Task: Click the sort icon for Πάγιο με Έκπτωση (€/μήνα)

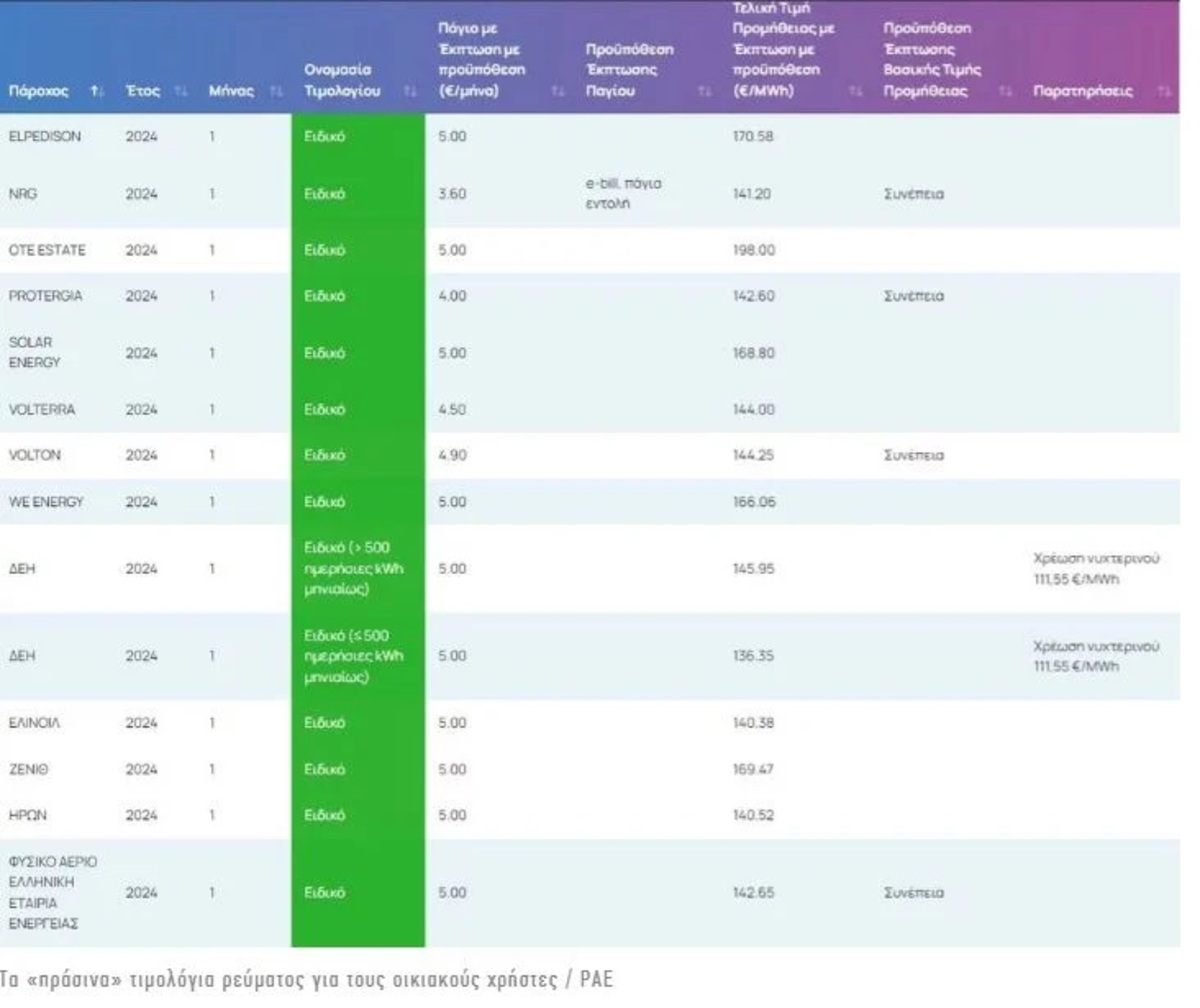Action: [556, 92]
